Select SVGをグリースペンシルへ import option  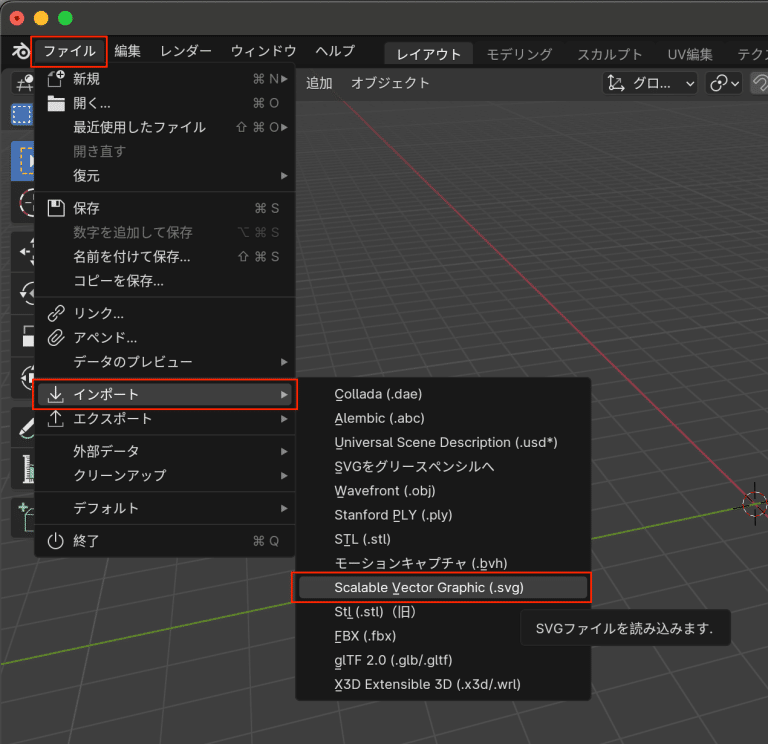click(443, 467)
